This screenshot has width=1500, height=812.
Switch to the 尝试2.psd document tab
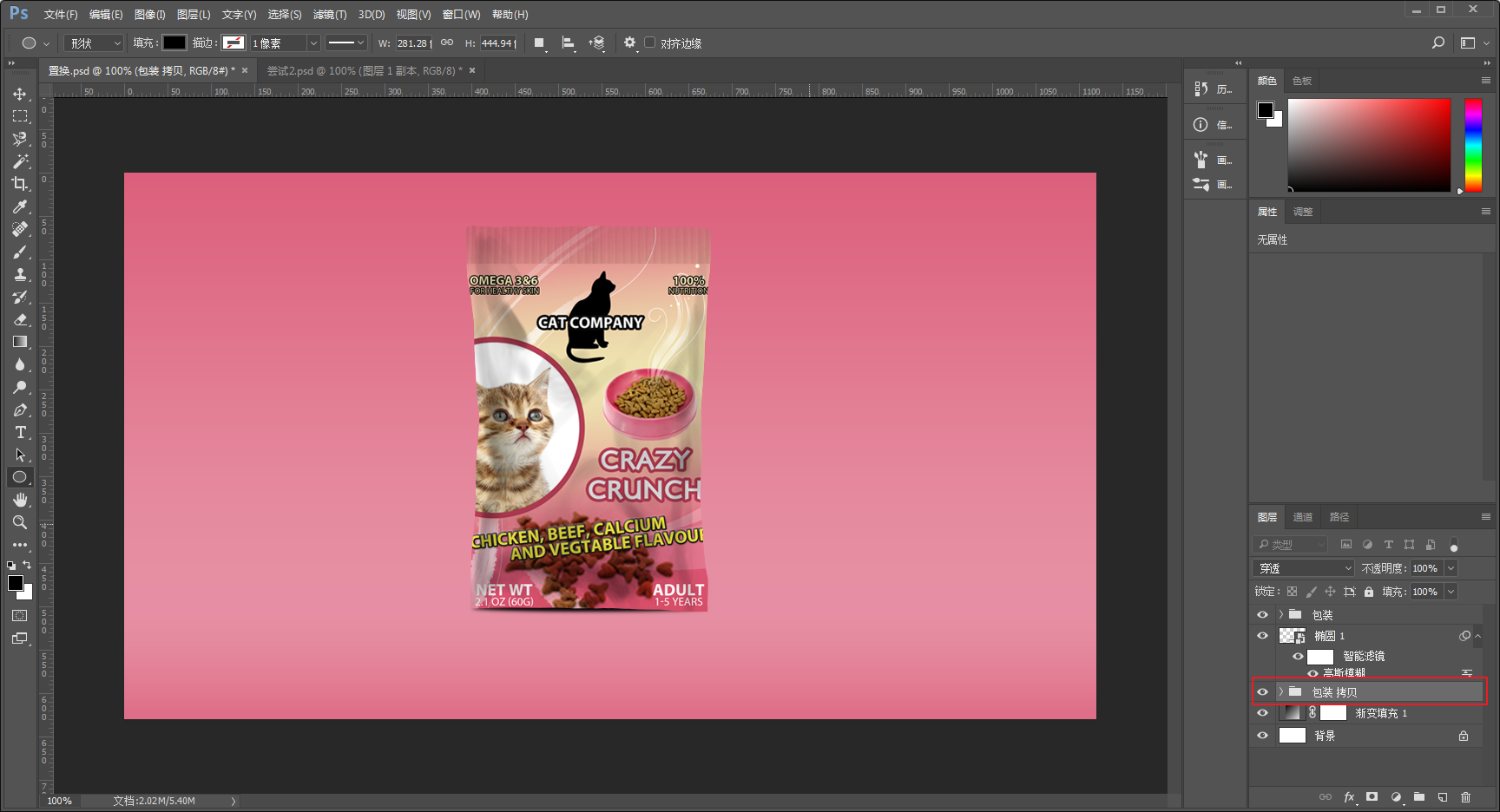point(365,70)
